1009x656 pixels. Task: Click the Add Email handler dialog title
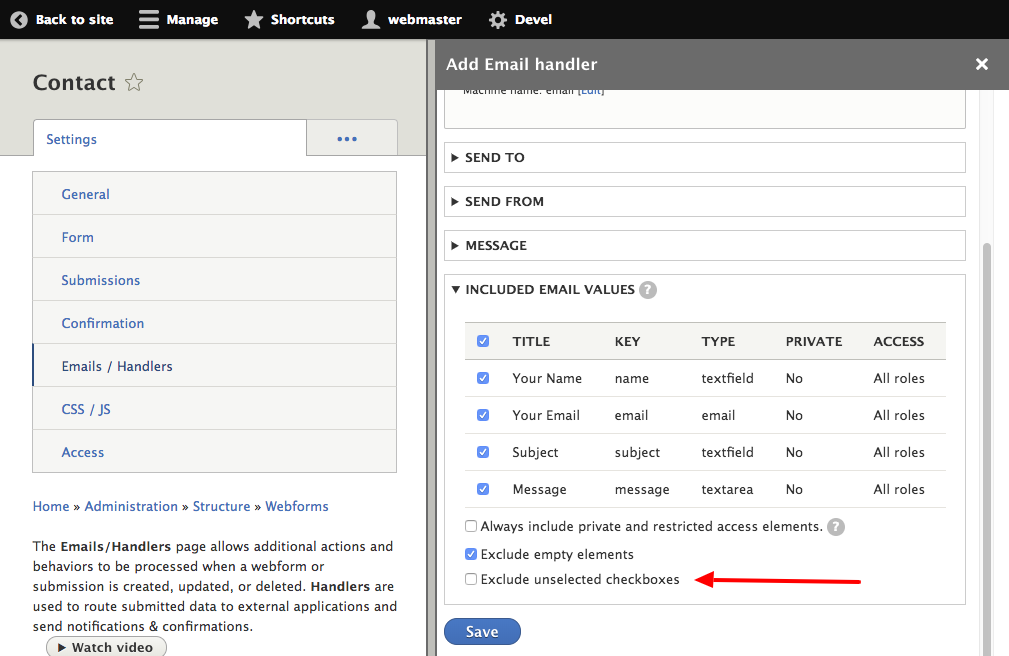(x=521, y=64)
